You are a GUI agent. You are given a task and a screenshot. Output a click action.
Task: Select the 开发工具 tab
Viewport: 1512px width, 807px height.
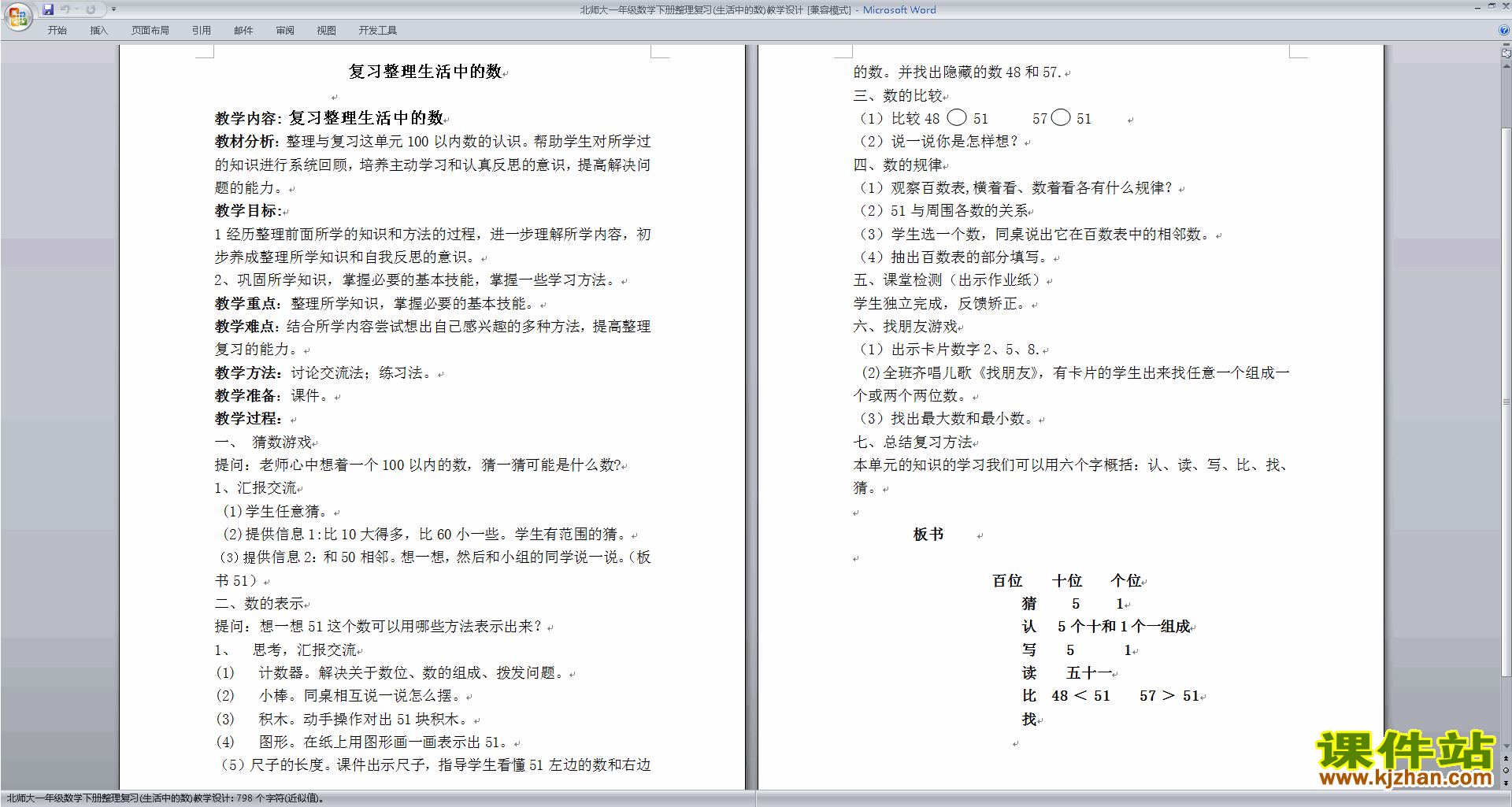tap(377, 30)
